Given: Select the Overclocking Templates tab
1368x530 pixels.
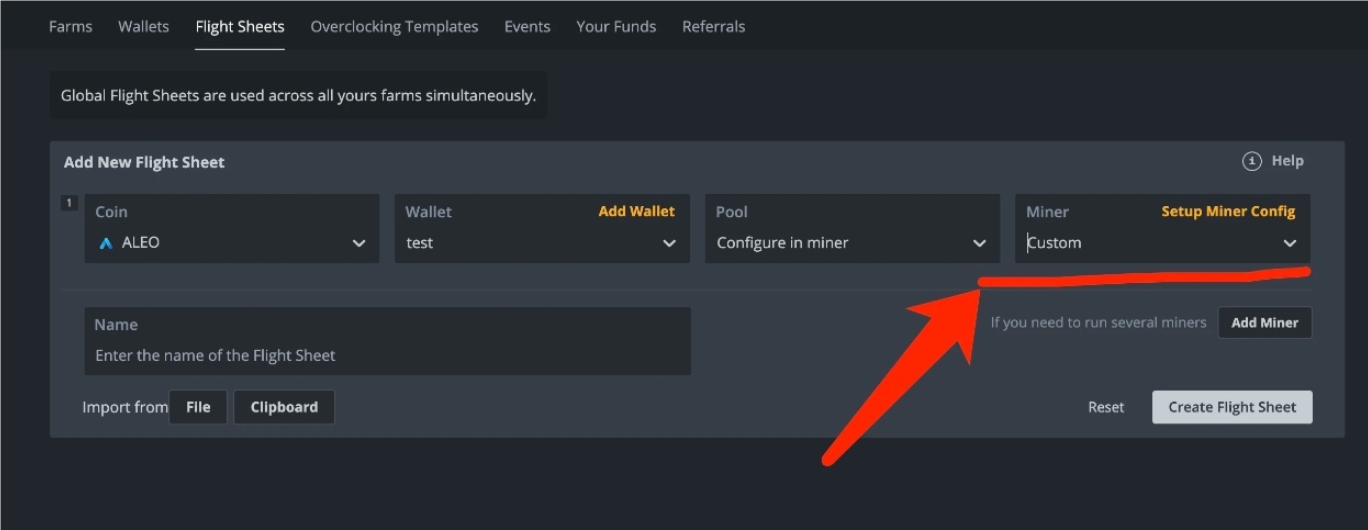Looking at the screenshot, I should [x=394, y=27].
